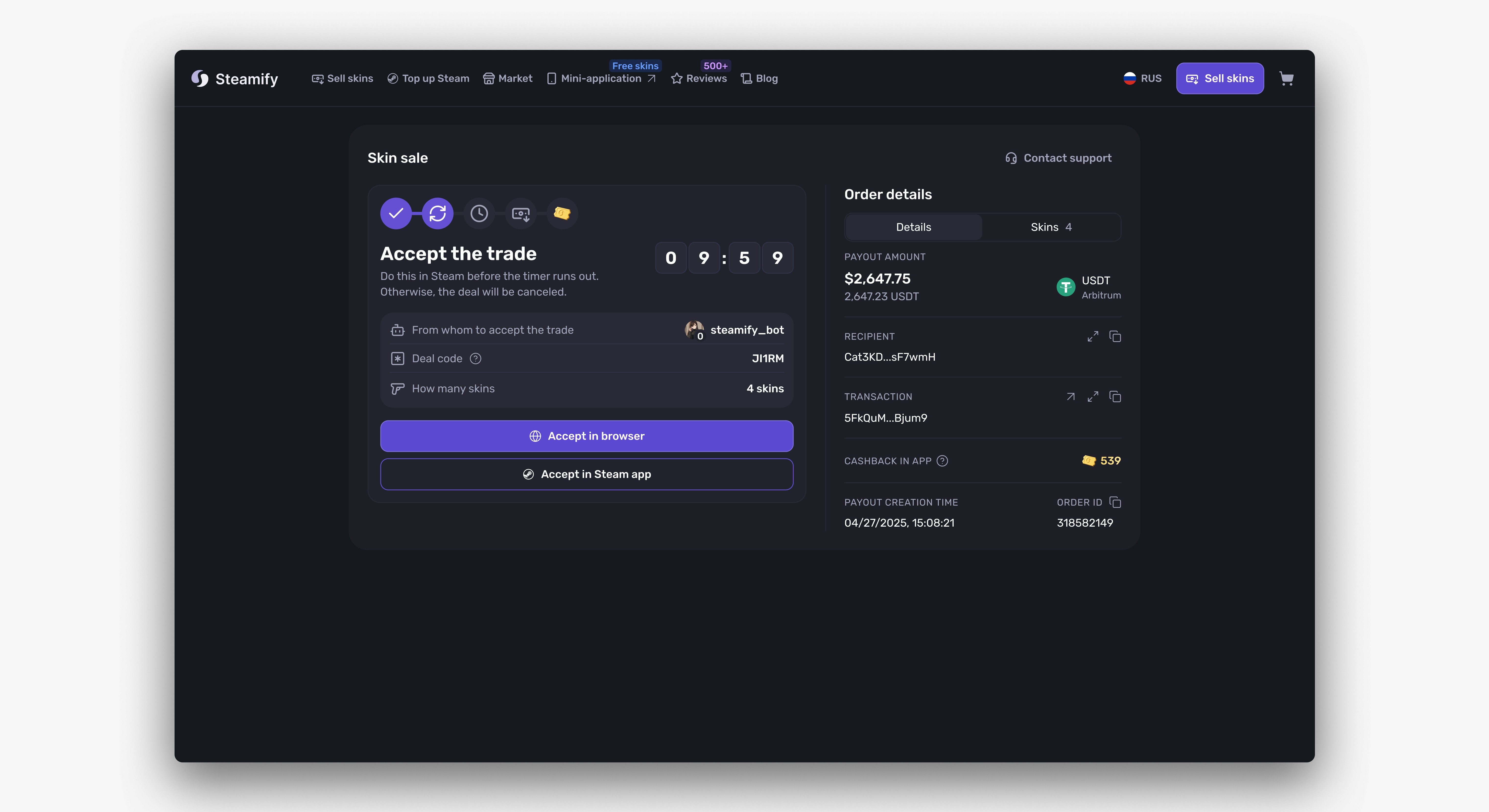
Task: Copy the recipient address
Action: point(1115,336)
